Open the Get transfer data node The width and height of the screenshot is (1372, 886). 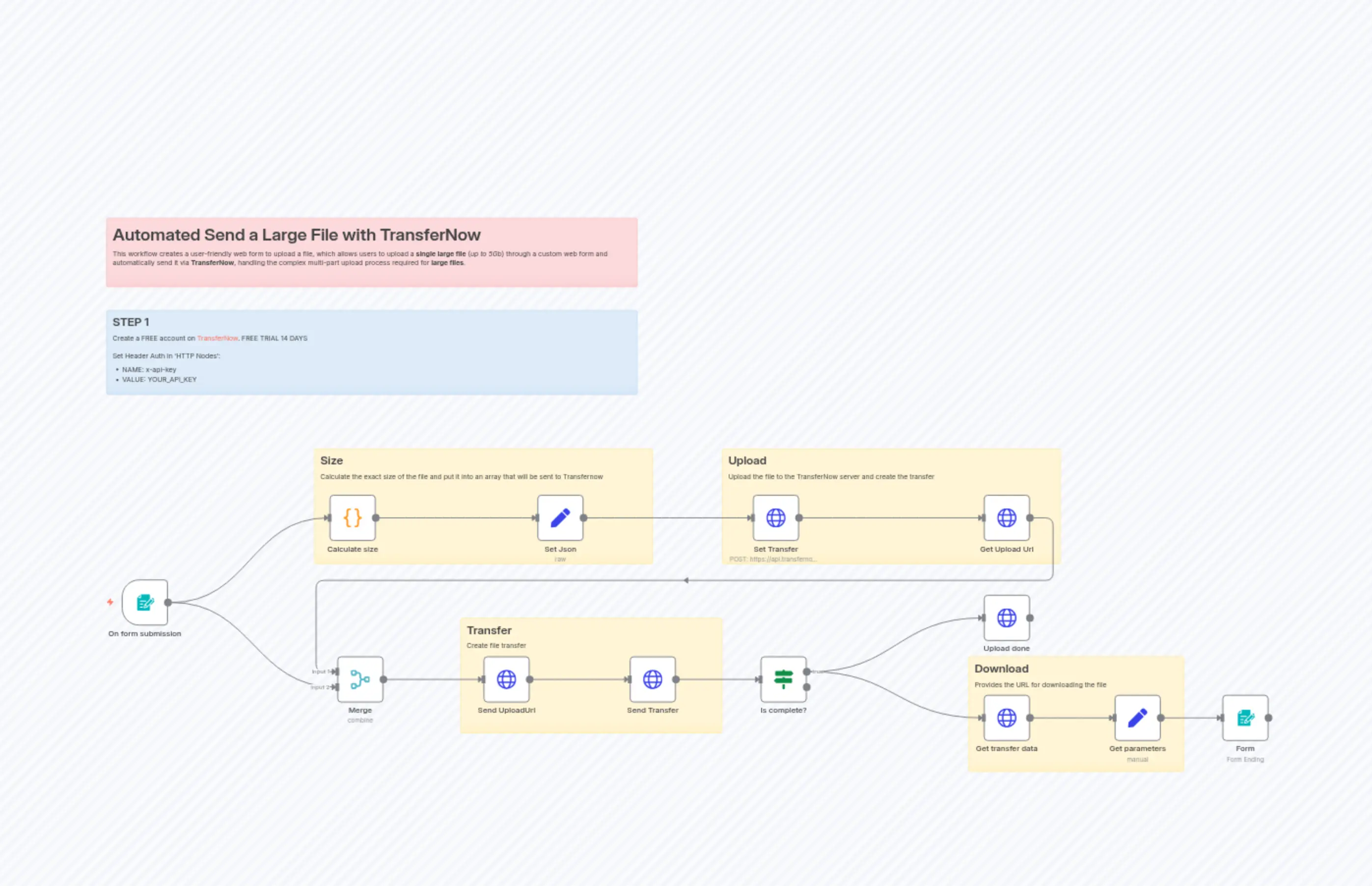click(x=1006, y=718)
